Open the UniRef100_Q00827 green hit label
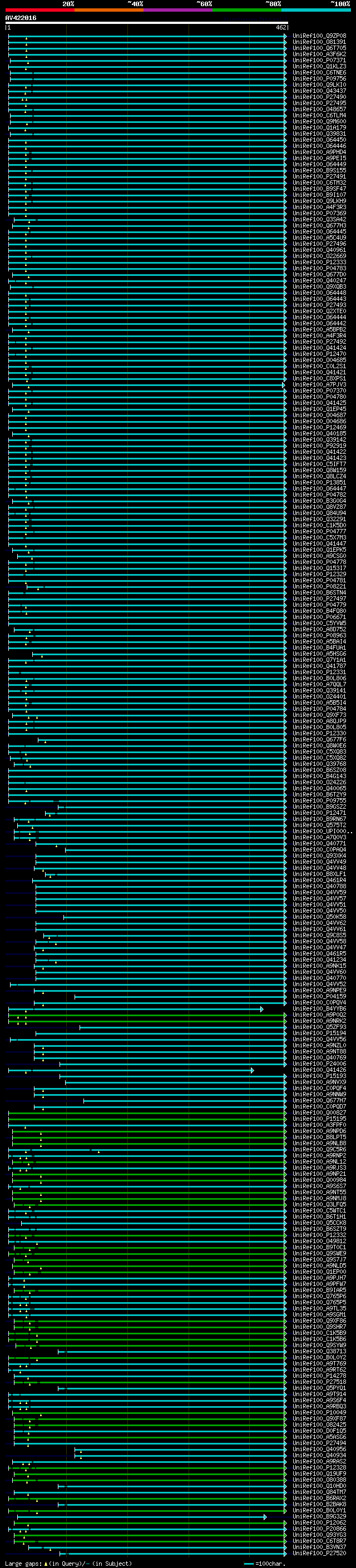This screenshot has width=356, height=1568. tap(319, 1112)
